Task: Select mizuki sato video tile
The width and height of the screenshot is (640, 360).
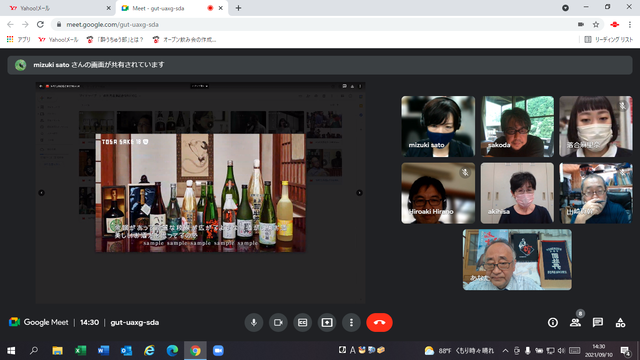Action: pos(438,127)
